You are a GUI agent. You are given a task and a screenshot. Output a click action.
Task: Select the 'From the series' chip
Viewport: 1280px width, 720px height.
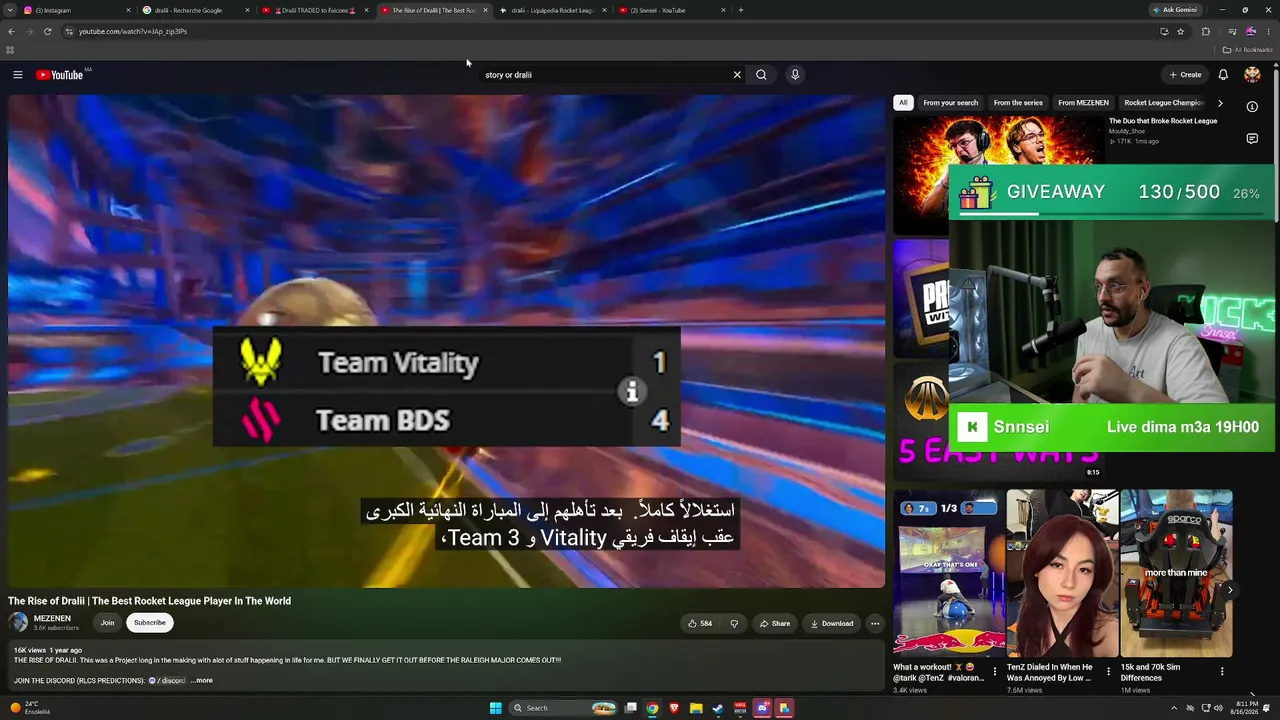1018,103
